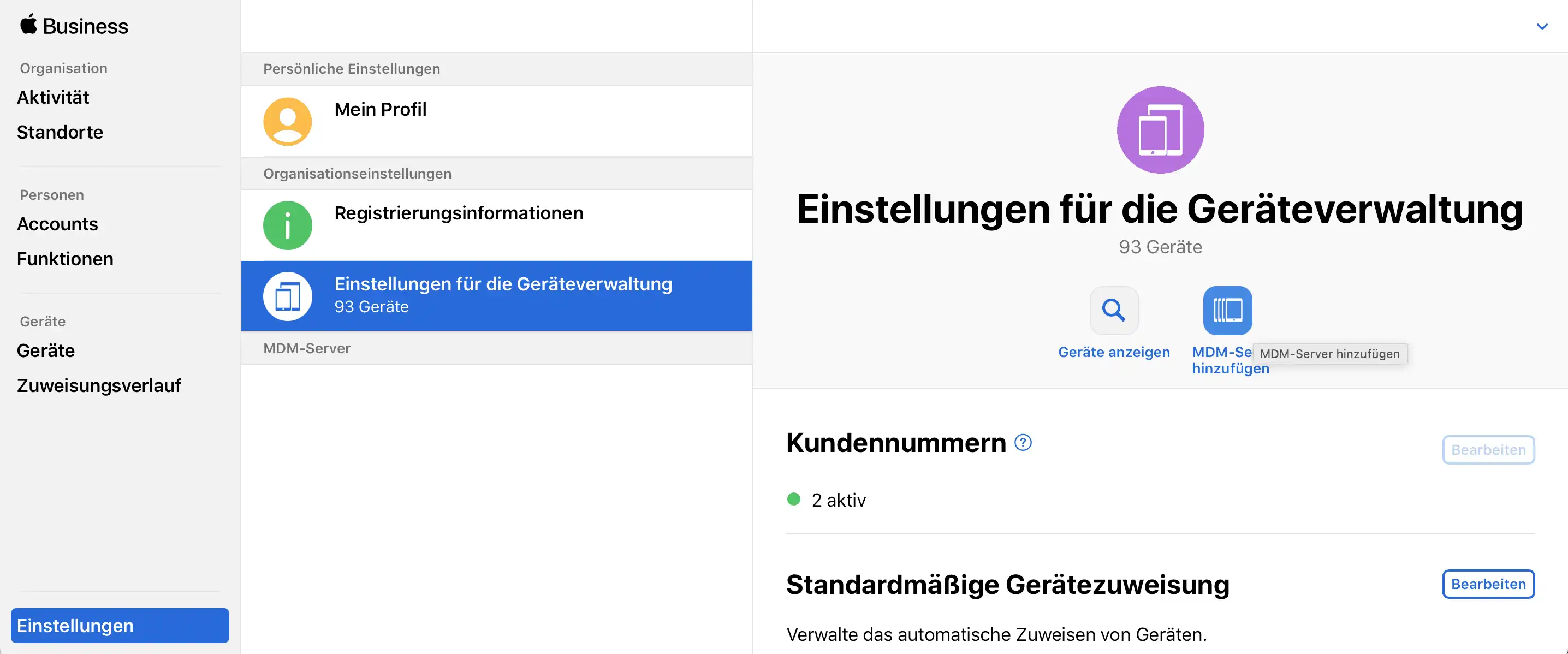
Task: Click the Organisationseinstellungen section header
Action: click(x=497, y=174)
